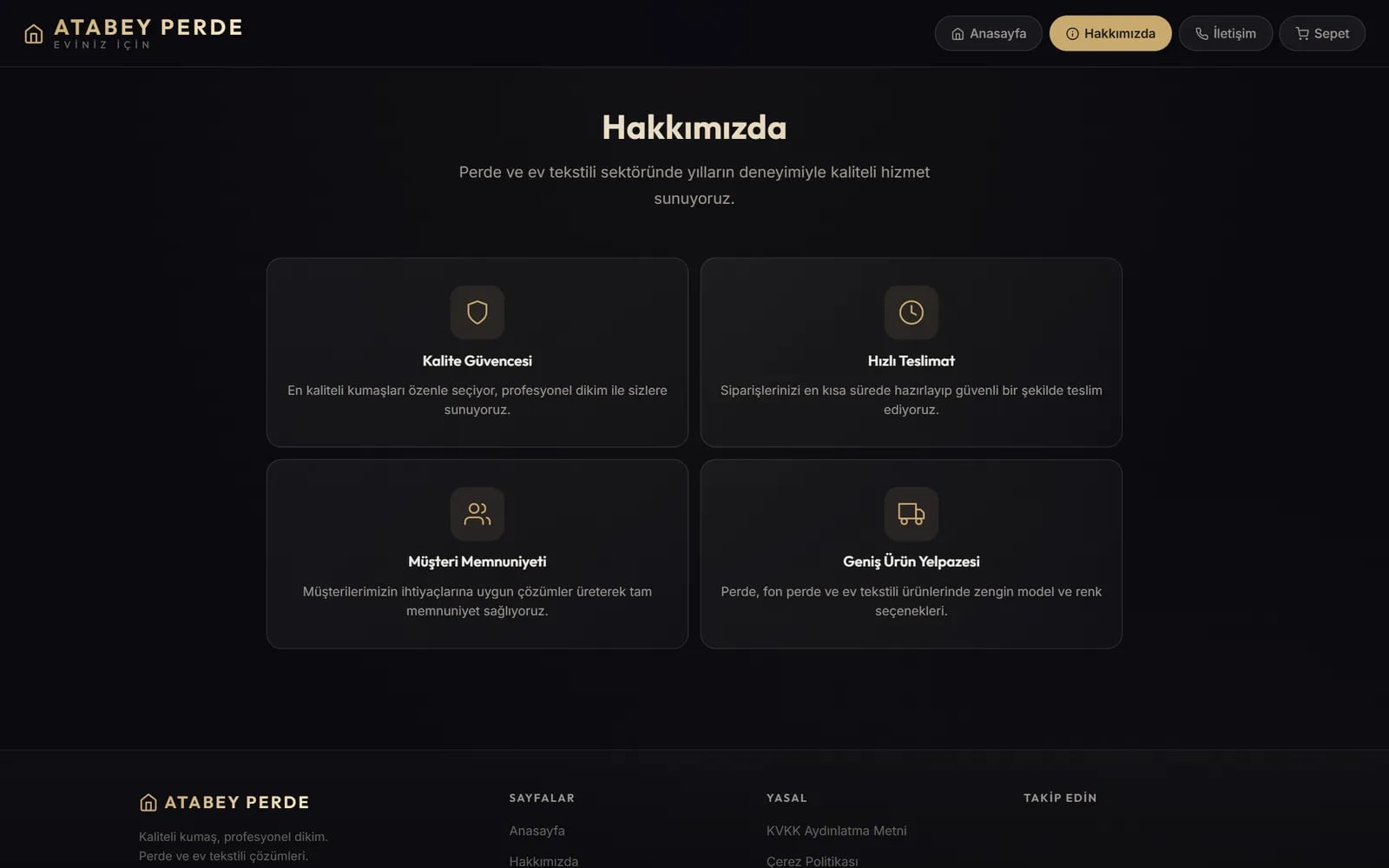Click the footer house icon beside Atabey Perde
1389x868 pixels.
148,802
